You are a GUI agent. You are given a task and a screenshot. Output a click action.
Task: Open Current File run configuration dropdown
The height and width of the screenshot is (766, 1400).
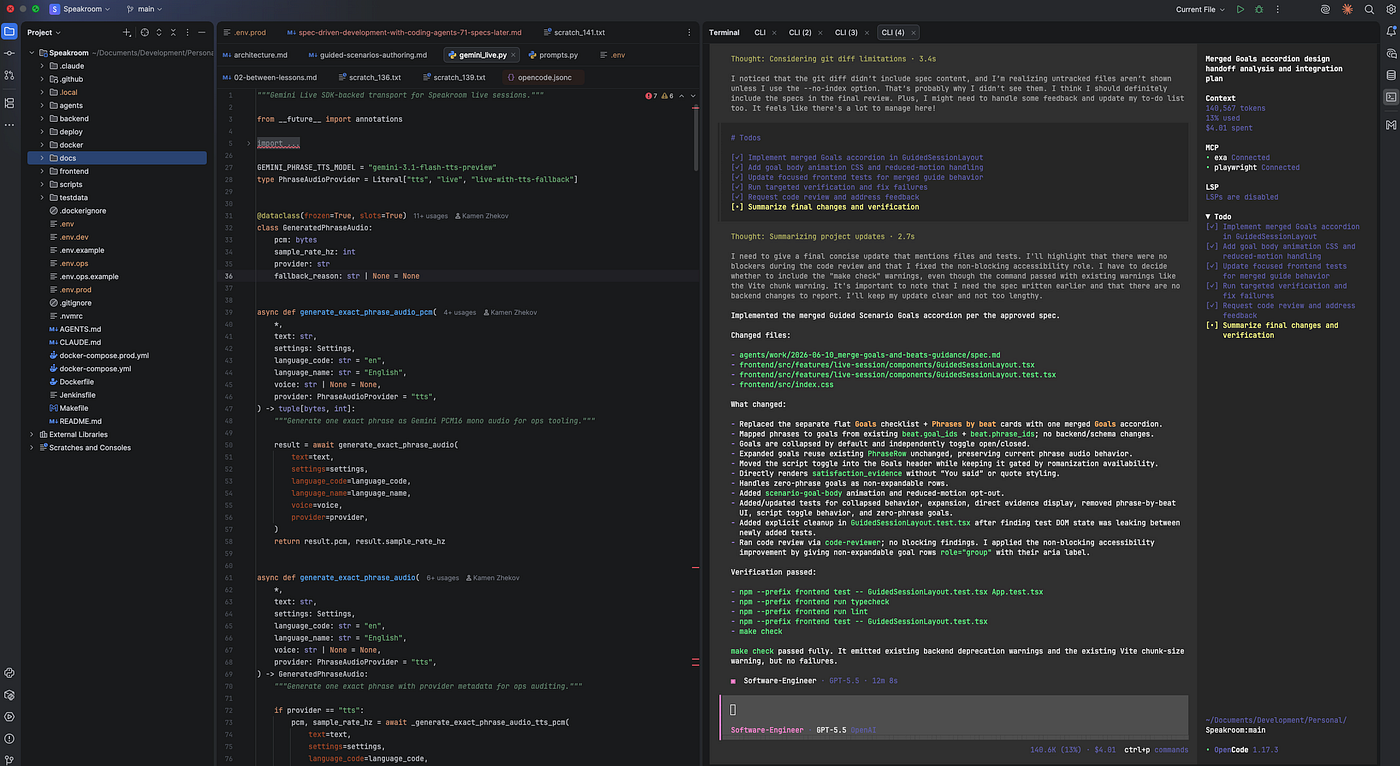[1199, 9]
